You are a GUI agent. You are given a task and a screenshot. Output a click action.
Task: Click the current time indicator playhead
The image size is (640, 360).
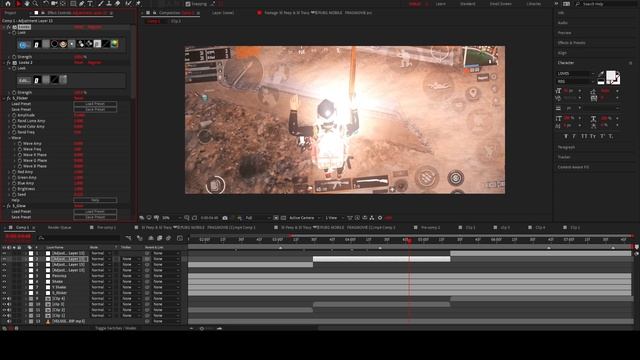pyautogui.click(x=409, y=240)
